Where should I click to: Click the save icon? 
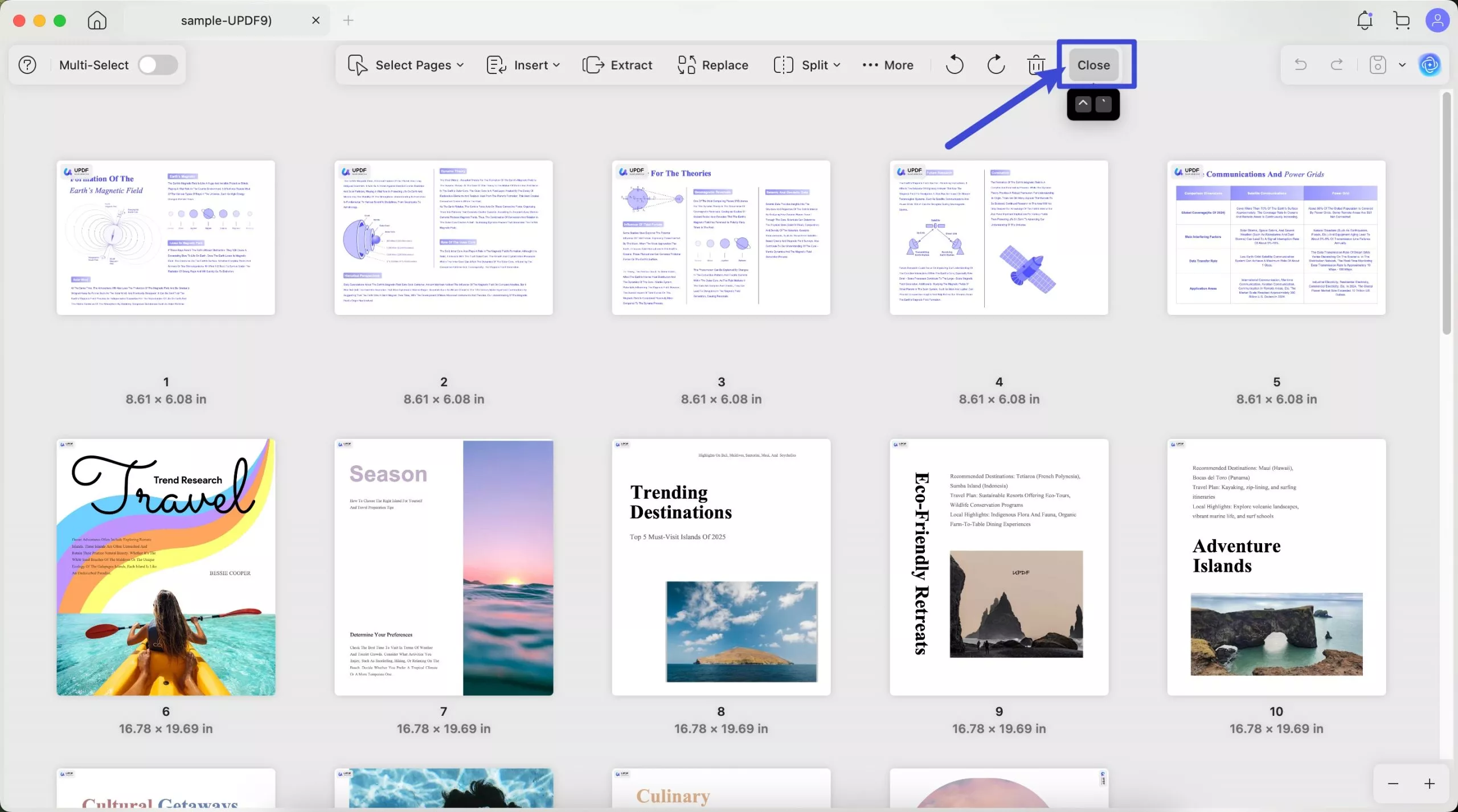[1377, 65]
